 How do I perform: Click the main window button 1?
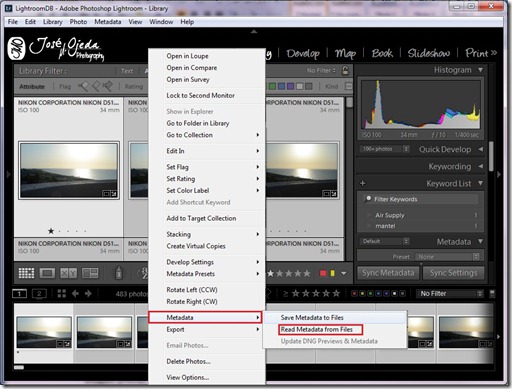[19, 294]
